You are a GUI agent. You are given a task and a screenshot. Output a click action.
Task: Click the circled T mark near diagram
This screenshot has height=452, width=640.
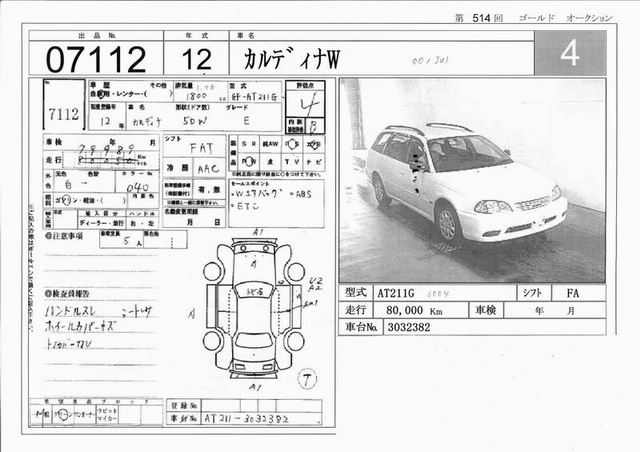pyautogui.click(x=307, y=379)
